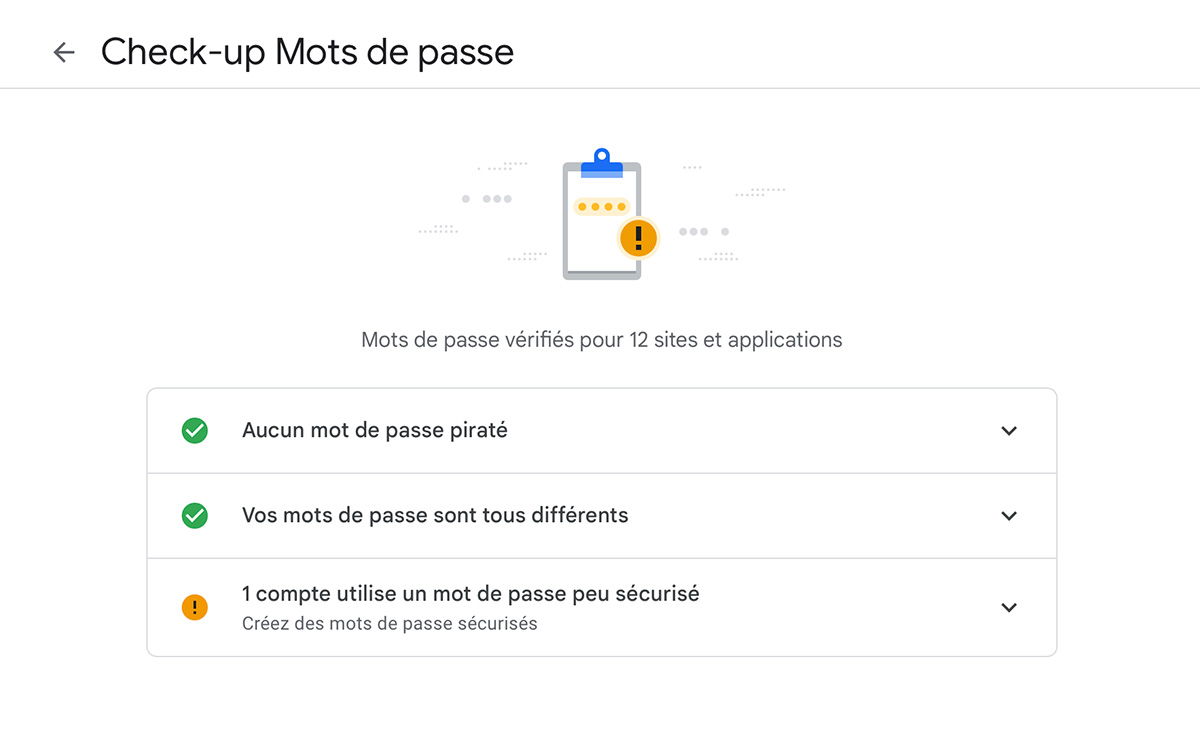
Task: Select the green checkmark next to 'Vos mots de passe sont tous différents'
Action: 194,516
